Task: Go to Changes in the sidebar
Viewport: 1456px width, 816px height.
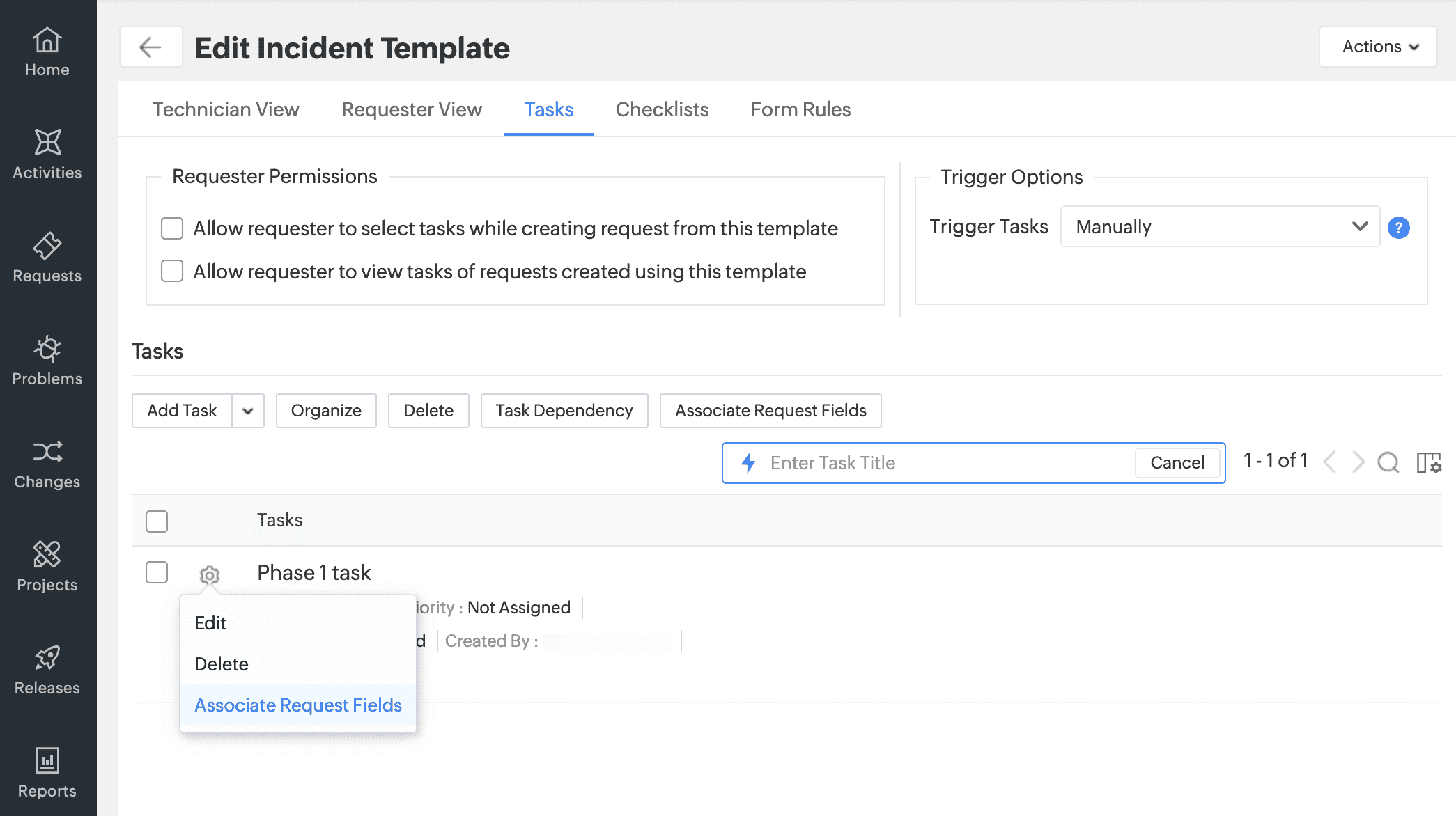Action: [47, 464]
